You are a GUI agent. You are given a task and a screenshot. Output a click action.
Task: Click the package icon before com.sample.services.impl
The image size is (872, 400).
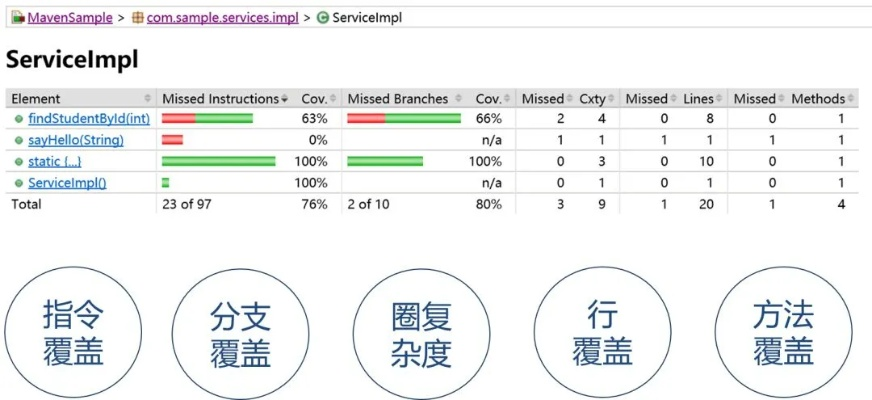(138, 18)
